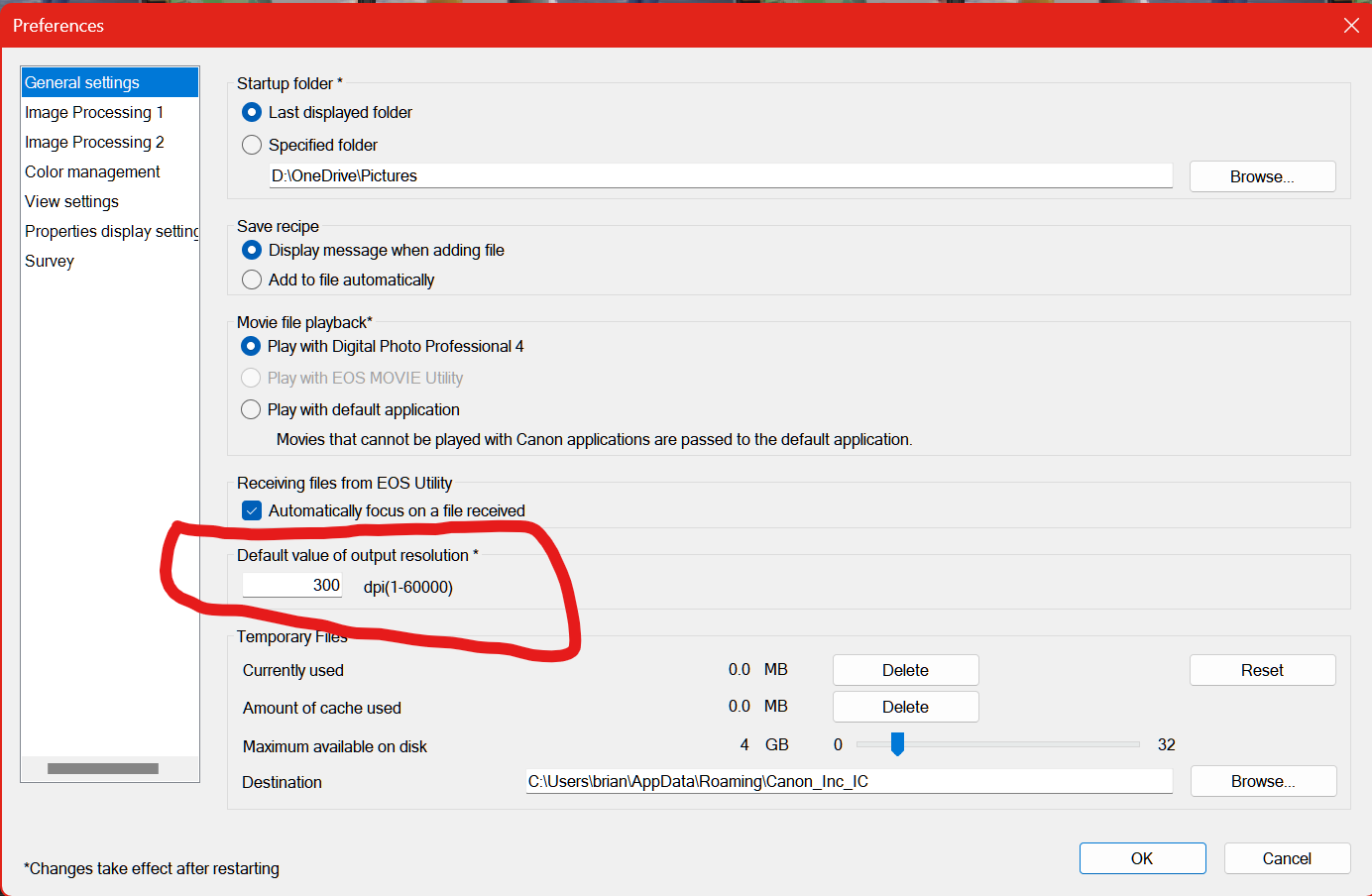Uncheck Automatically focus on a file received
Screen dimensions: 1372x896
click(x=252, y=511)
